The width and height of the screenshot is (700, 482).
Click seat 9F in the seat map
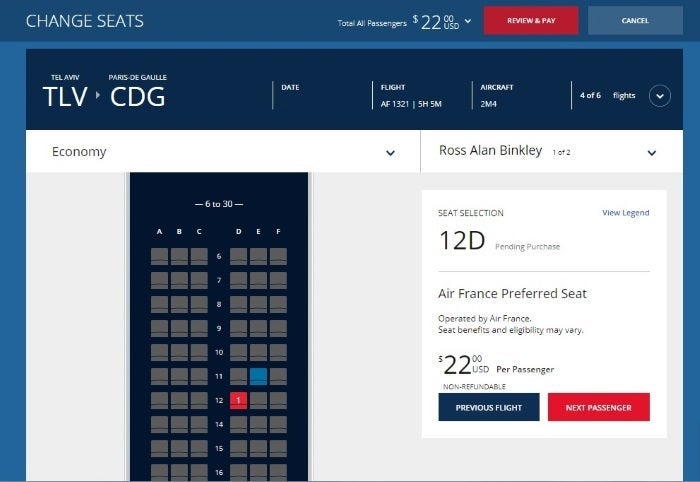[x=278, y=328]
